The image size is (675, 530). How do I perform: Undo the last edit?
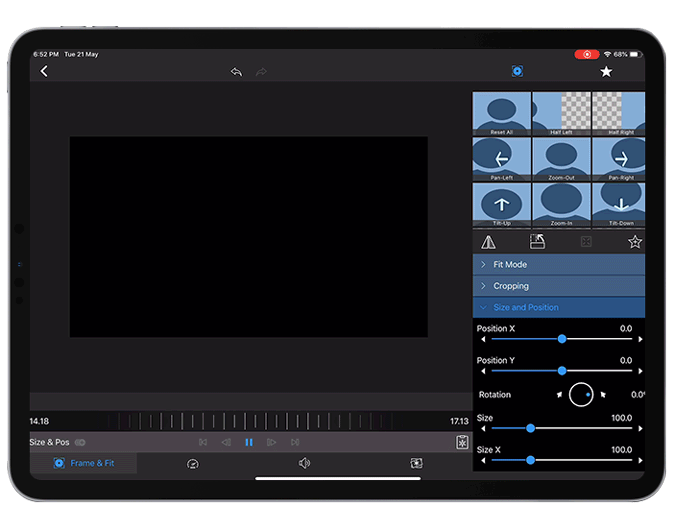pos(236,71)
